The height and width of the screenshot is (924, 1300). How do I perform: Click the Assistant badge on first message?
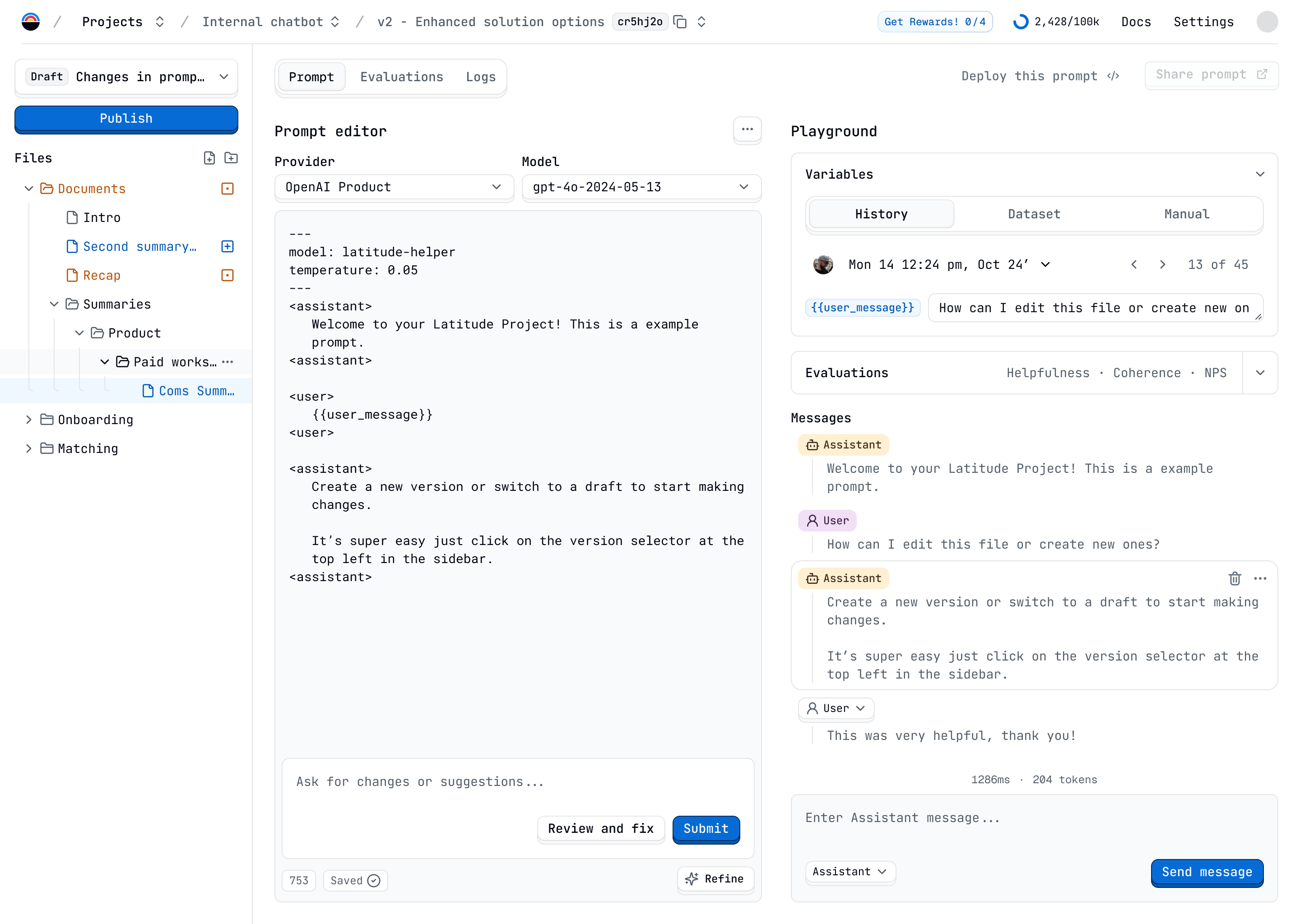point(843,445)
